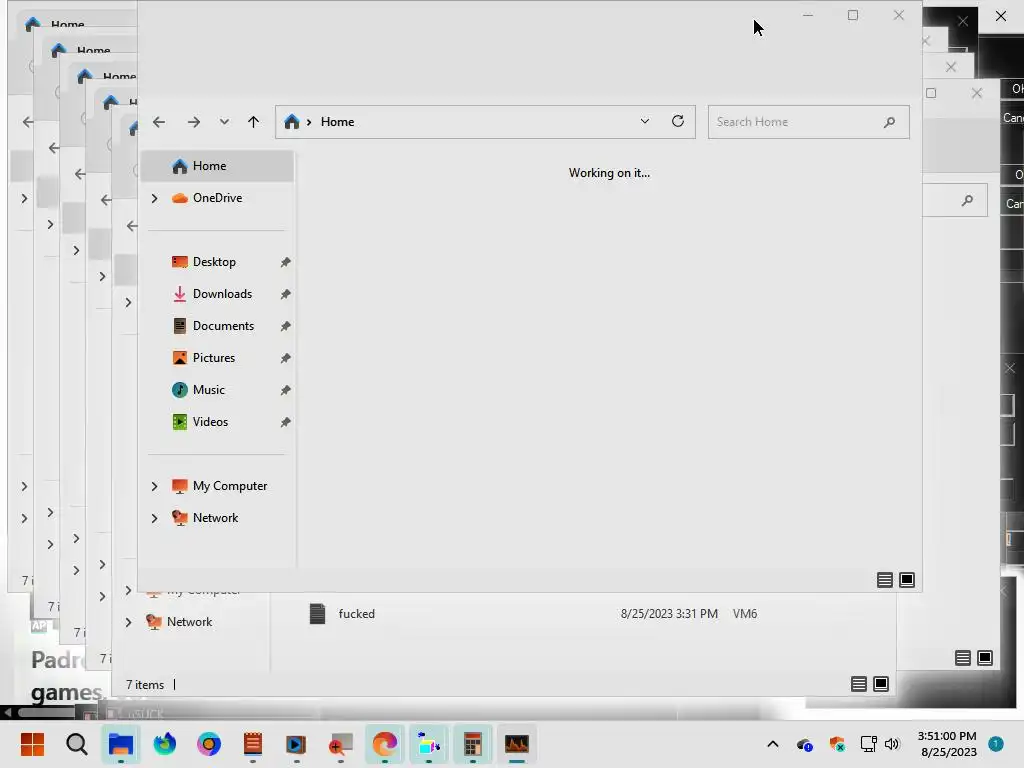Click the pin icon beside Desktop
1024x768 pixels.
[285, 262]
